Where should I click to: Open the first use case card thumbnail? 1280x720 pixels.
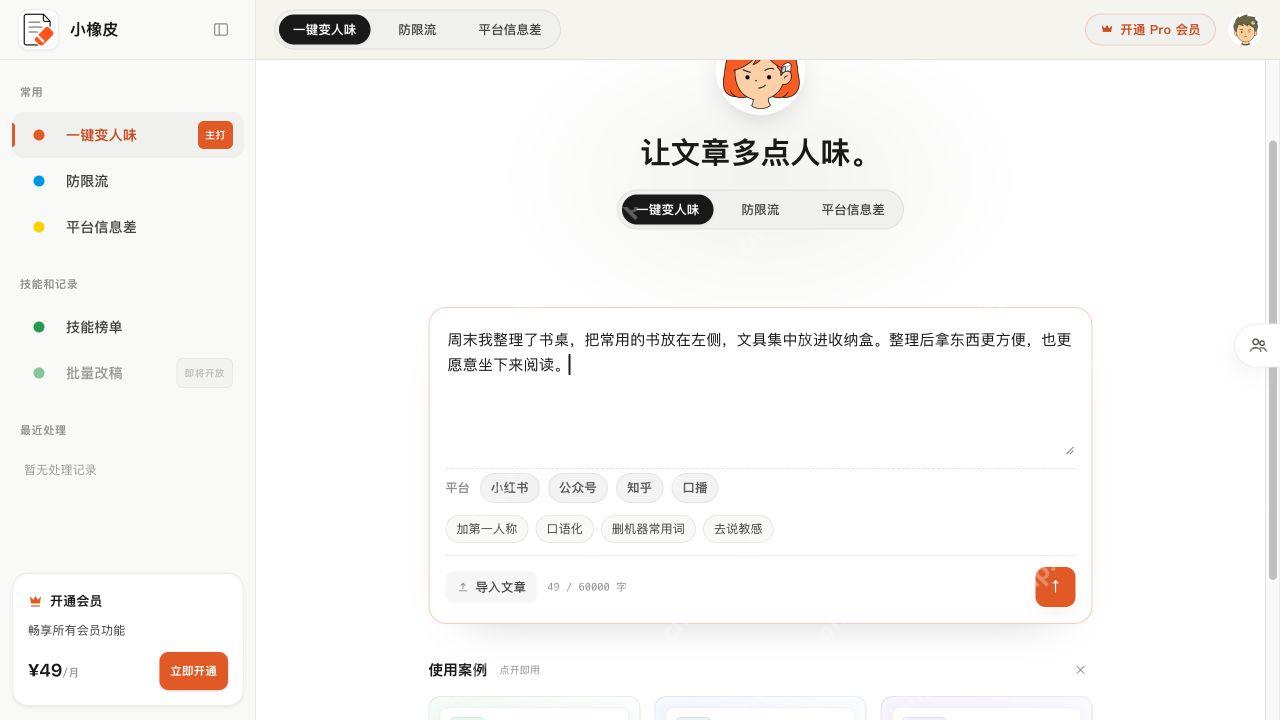coord(534,709)
